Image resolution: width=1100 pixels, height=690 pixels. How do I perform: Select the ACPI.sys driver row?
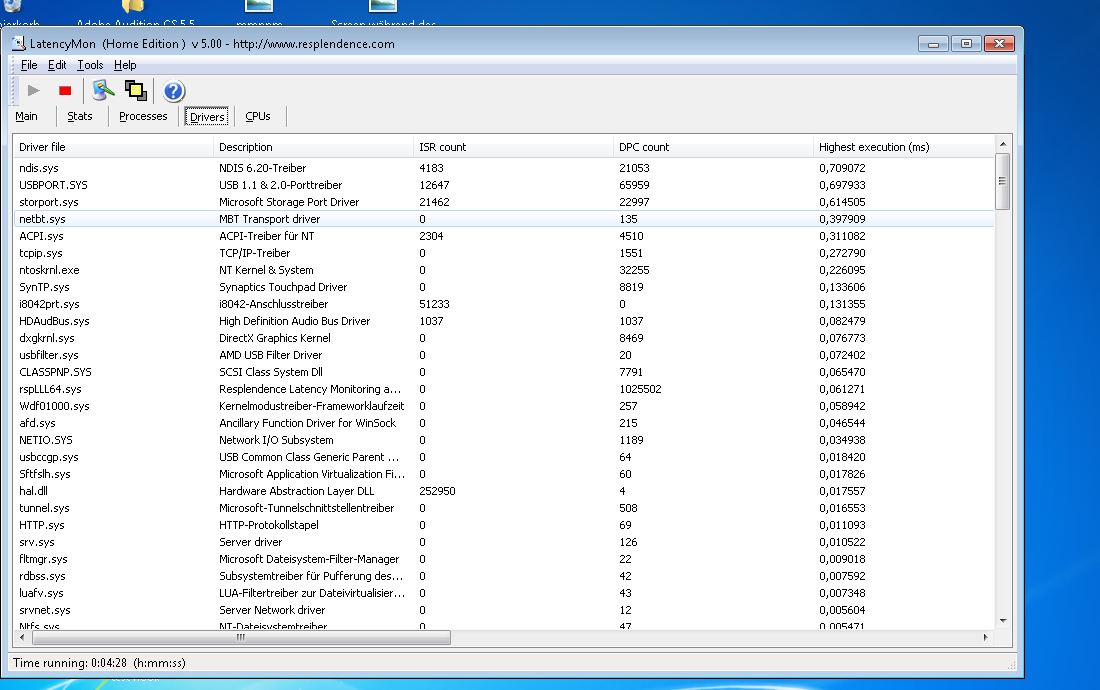(504, 236)
